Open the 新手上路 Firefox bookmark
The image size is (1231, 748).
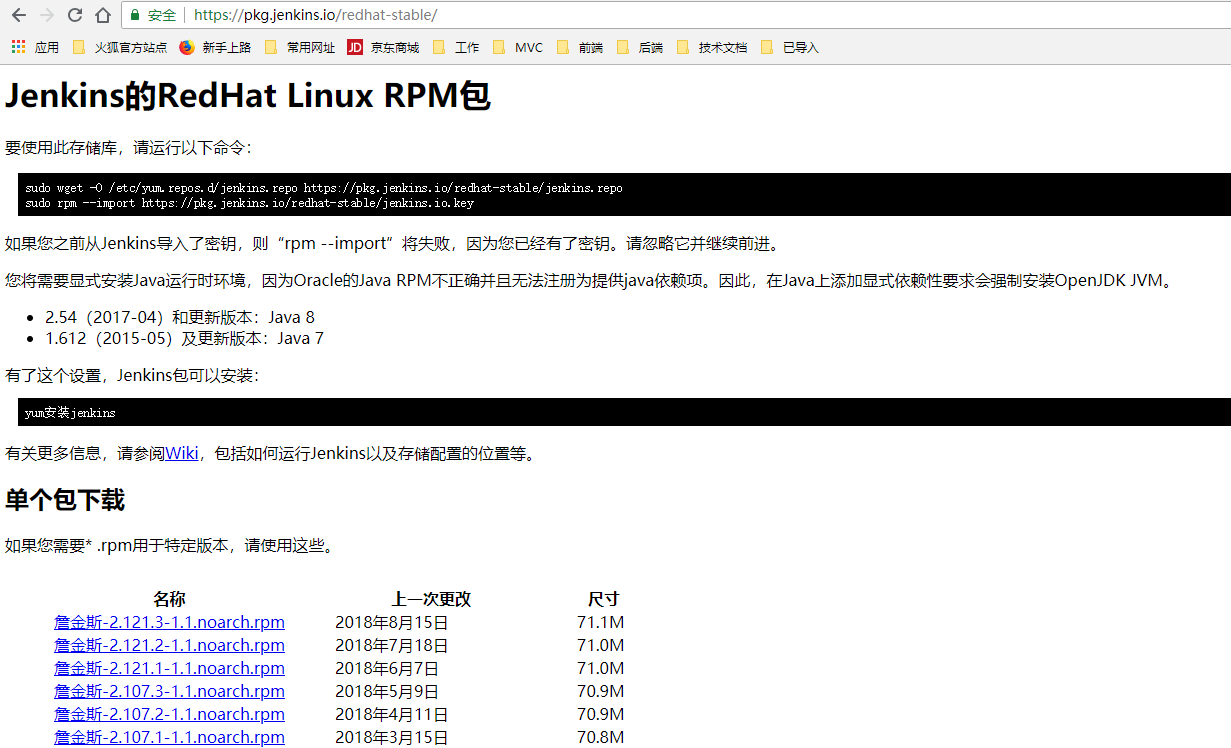[x=215, y=47]
